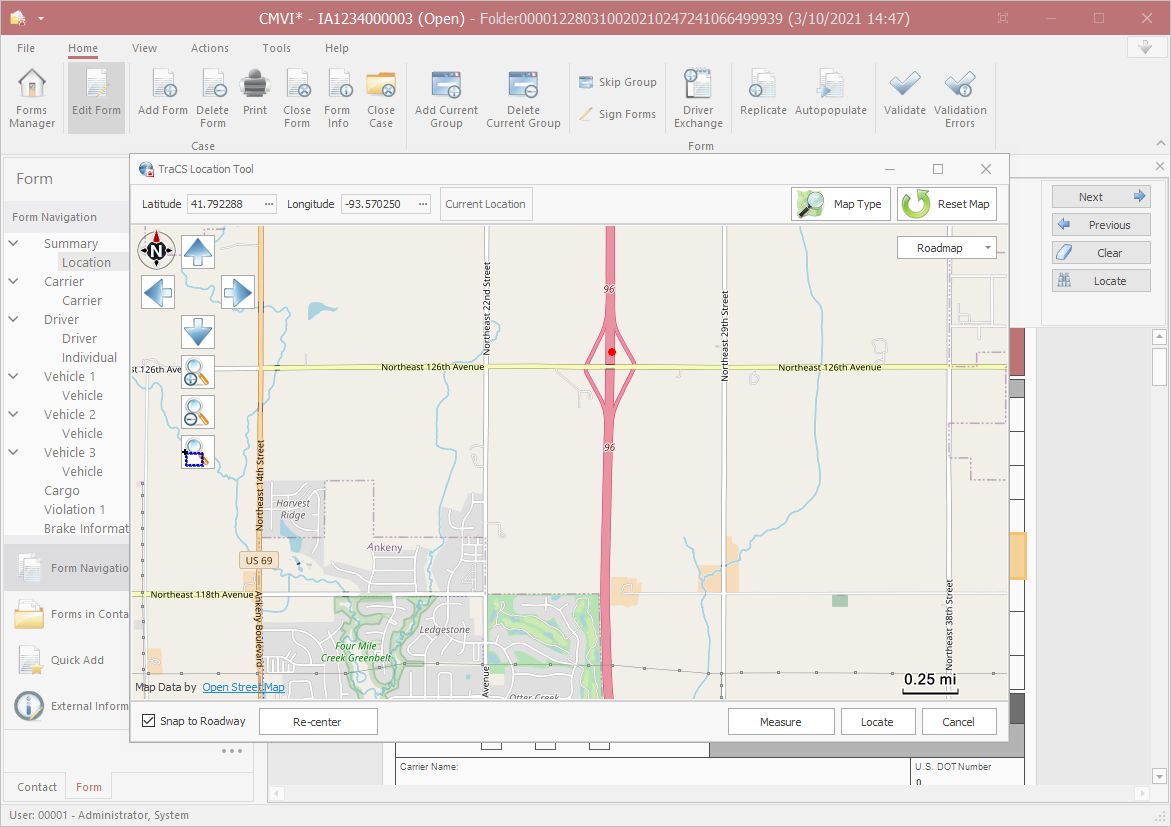Zoom in using the magnifier plus icon
Image resolution: width=1171 pixels, height=827 pixels.
tap(198, 372)
